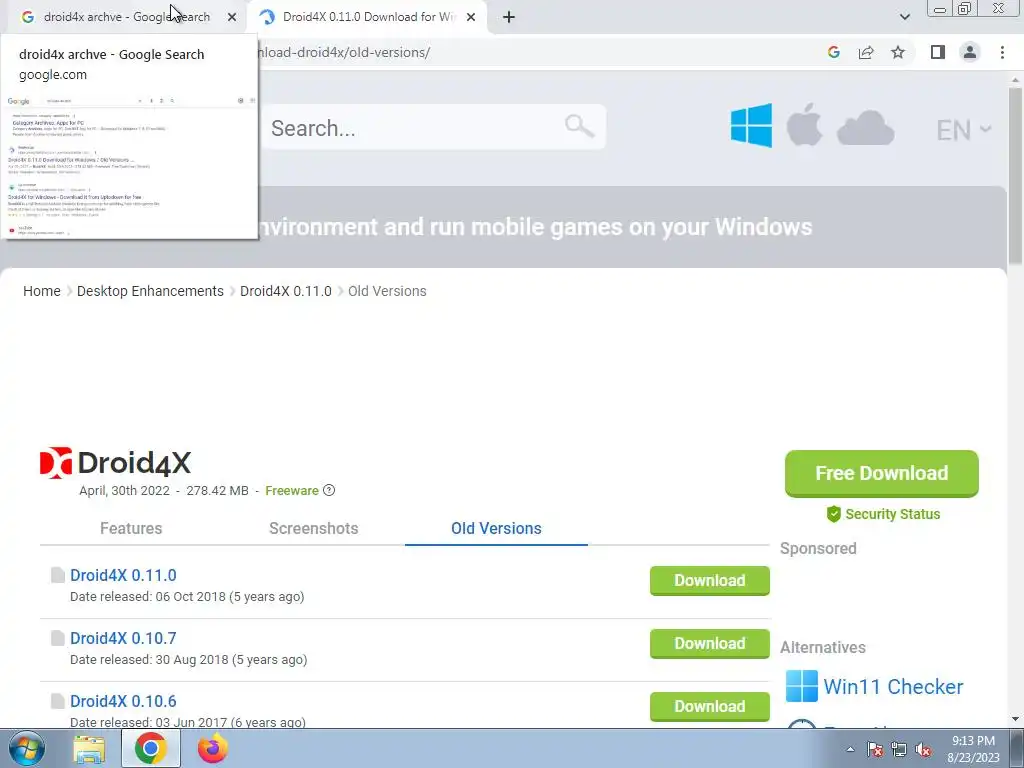Select the cloud web apps icon

865,127
